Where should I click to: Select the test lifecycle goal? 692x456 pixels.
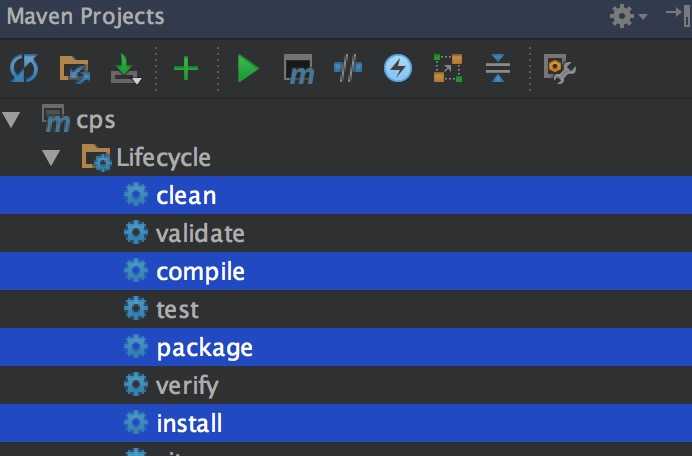click(346, 309)
